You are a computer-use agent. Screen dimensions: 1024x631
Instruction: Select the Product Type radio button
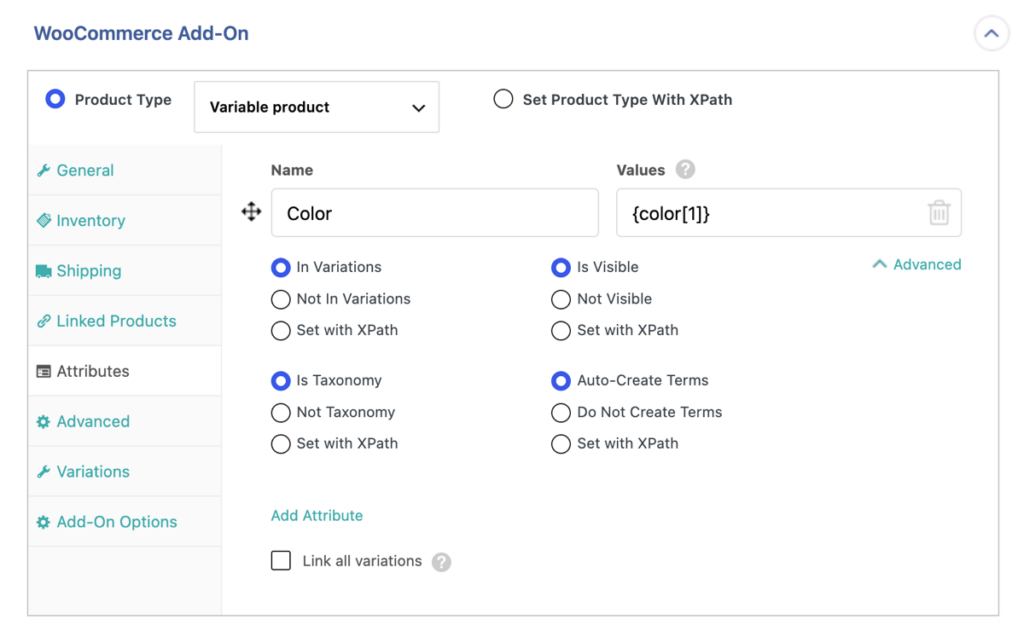tap(56, 99)
